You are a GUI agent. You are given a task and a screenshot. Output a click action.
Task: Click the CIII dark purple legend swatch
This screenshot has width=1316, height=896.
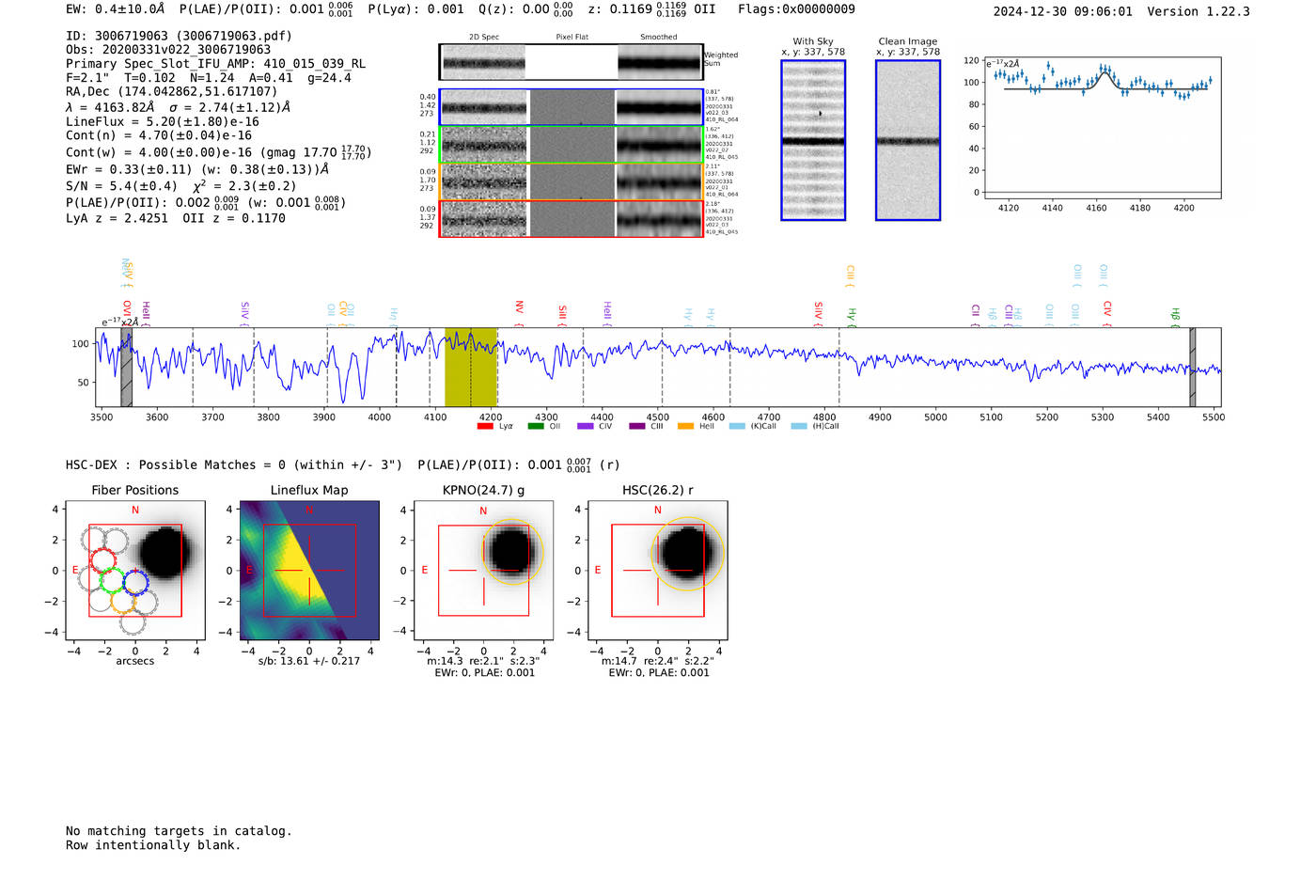(636, 426)
